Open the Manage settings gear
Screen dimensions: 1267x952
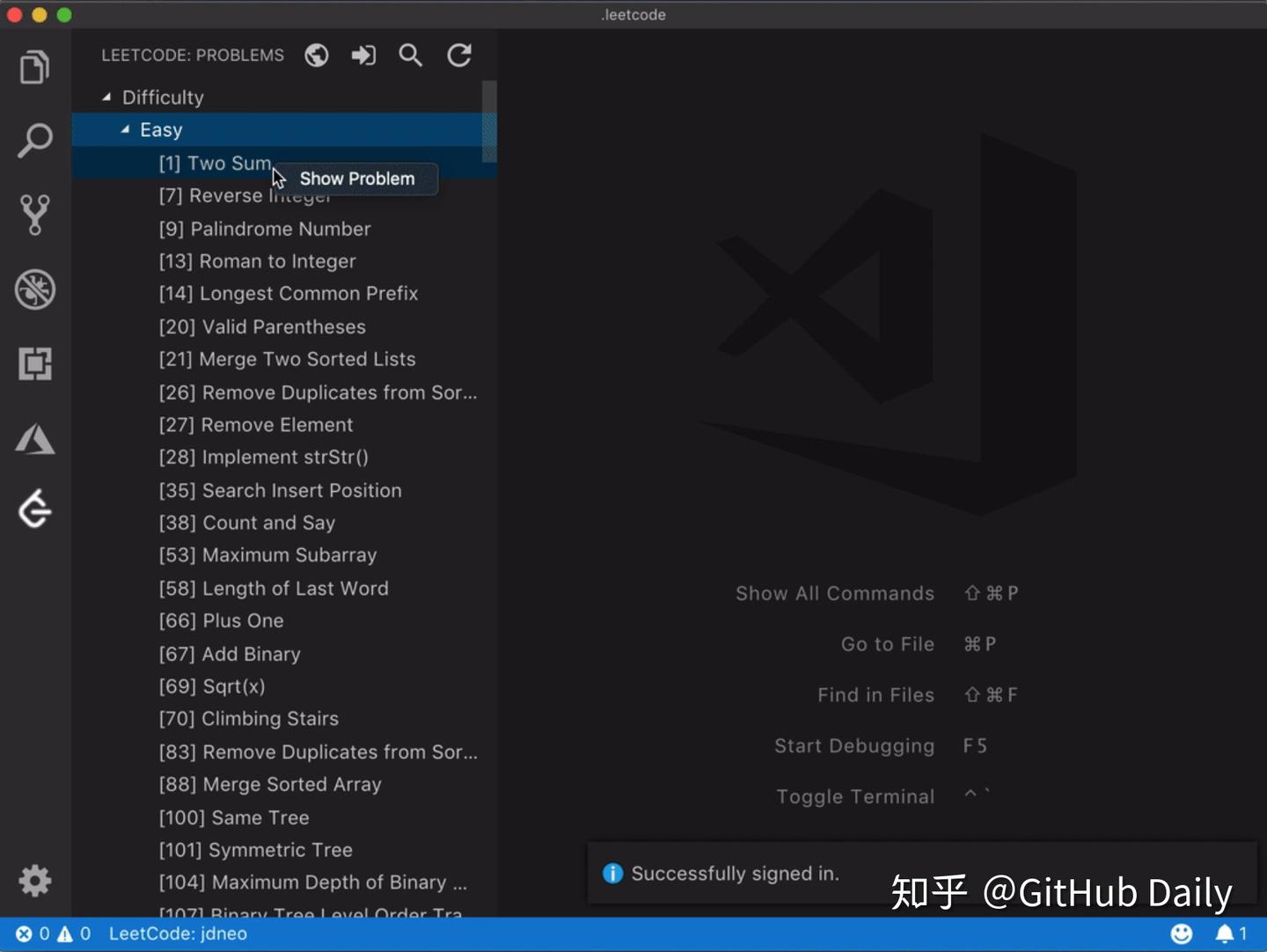[34, 881]
